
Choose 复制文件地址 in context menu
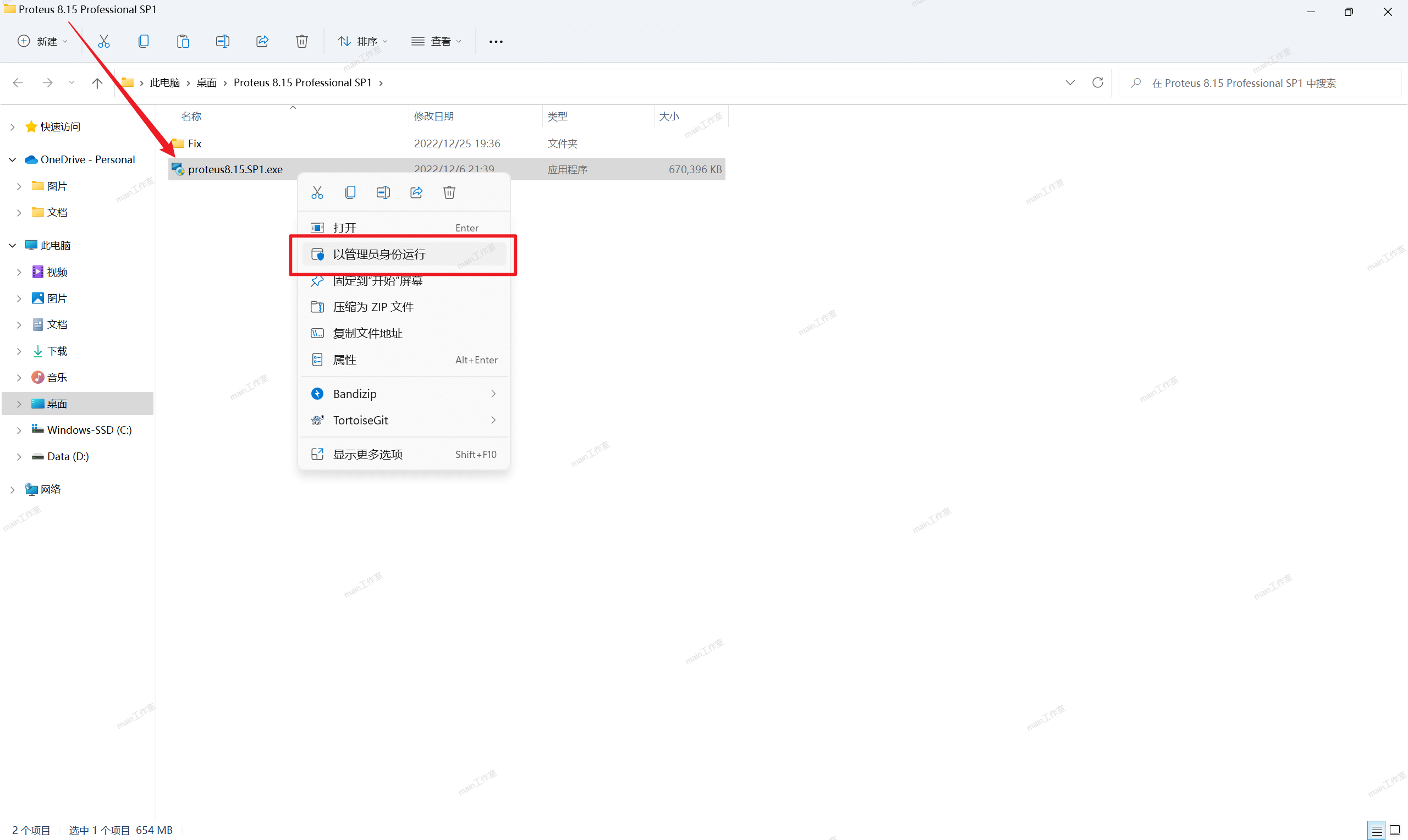click(404, 333)
